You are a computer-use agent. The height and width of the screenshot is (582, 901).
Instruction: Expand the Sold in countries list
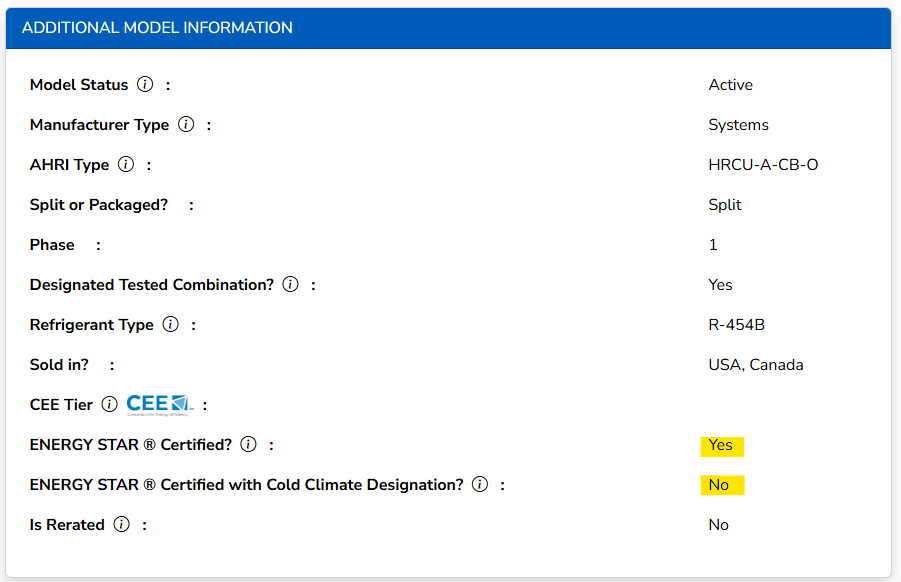click(x=755, y=364)
